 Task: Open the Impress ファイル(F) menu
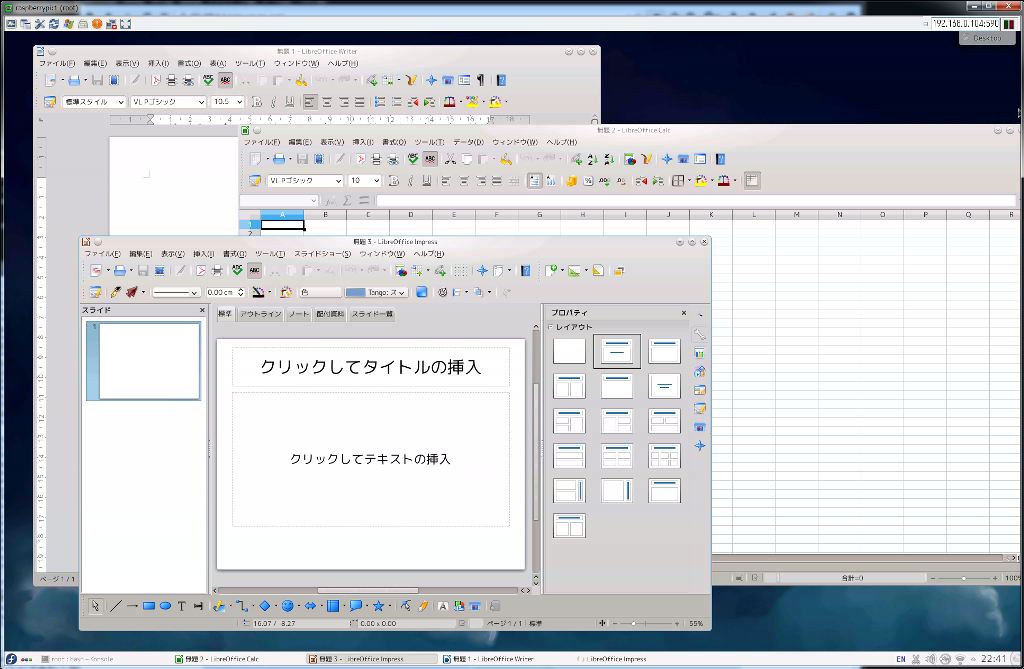tap(103, 254)
